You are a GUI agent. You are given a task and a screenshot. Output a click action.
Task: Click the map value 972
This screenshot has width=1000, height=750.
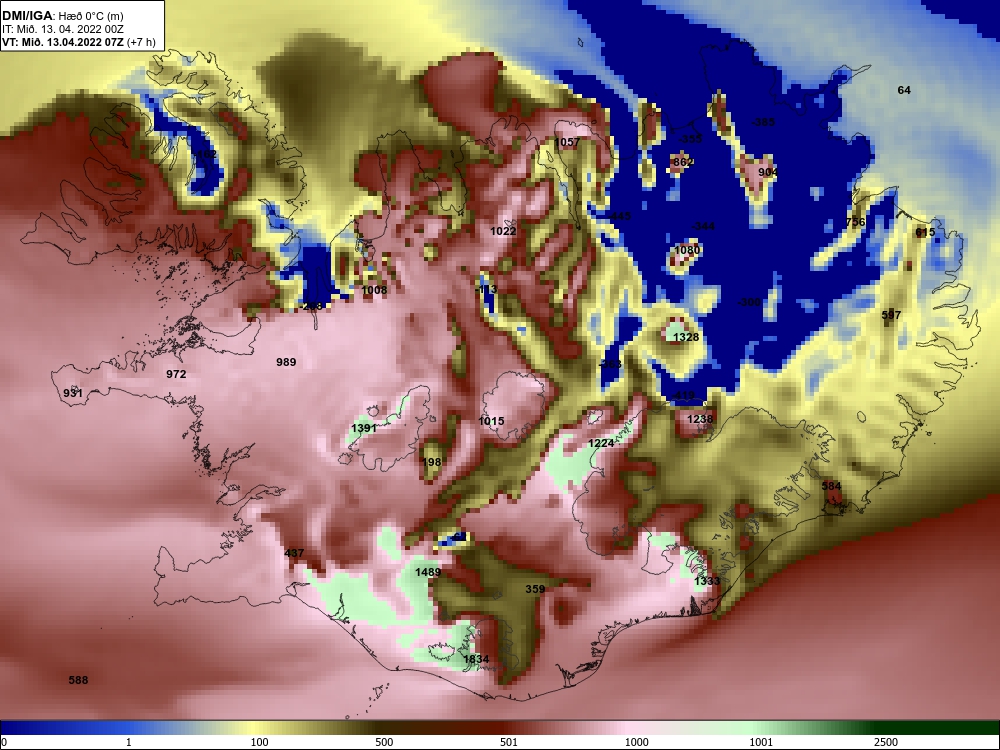click(176, 374)
